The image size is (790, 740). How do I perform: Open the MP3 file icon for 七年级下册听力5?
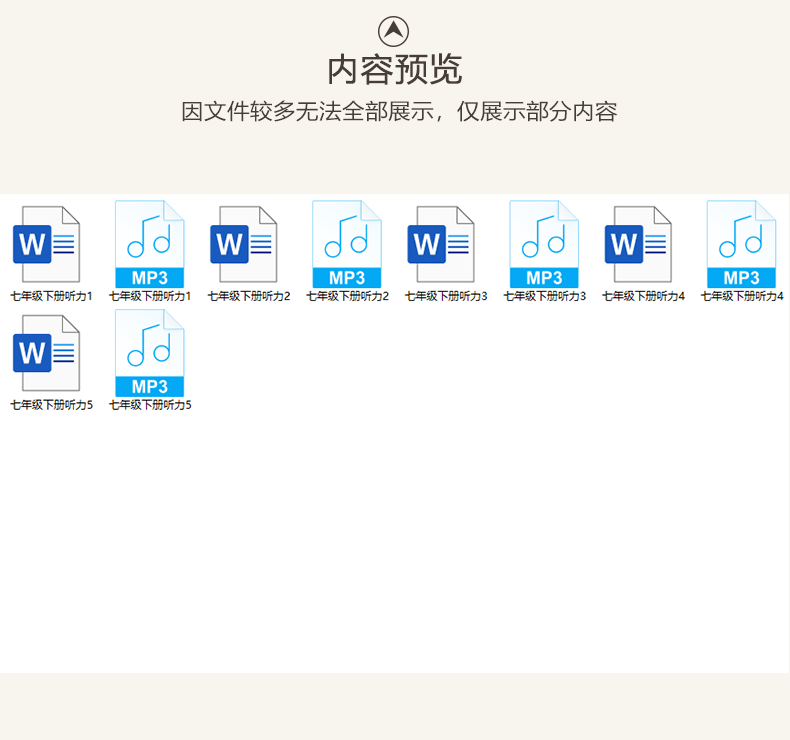(150, 353)
